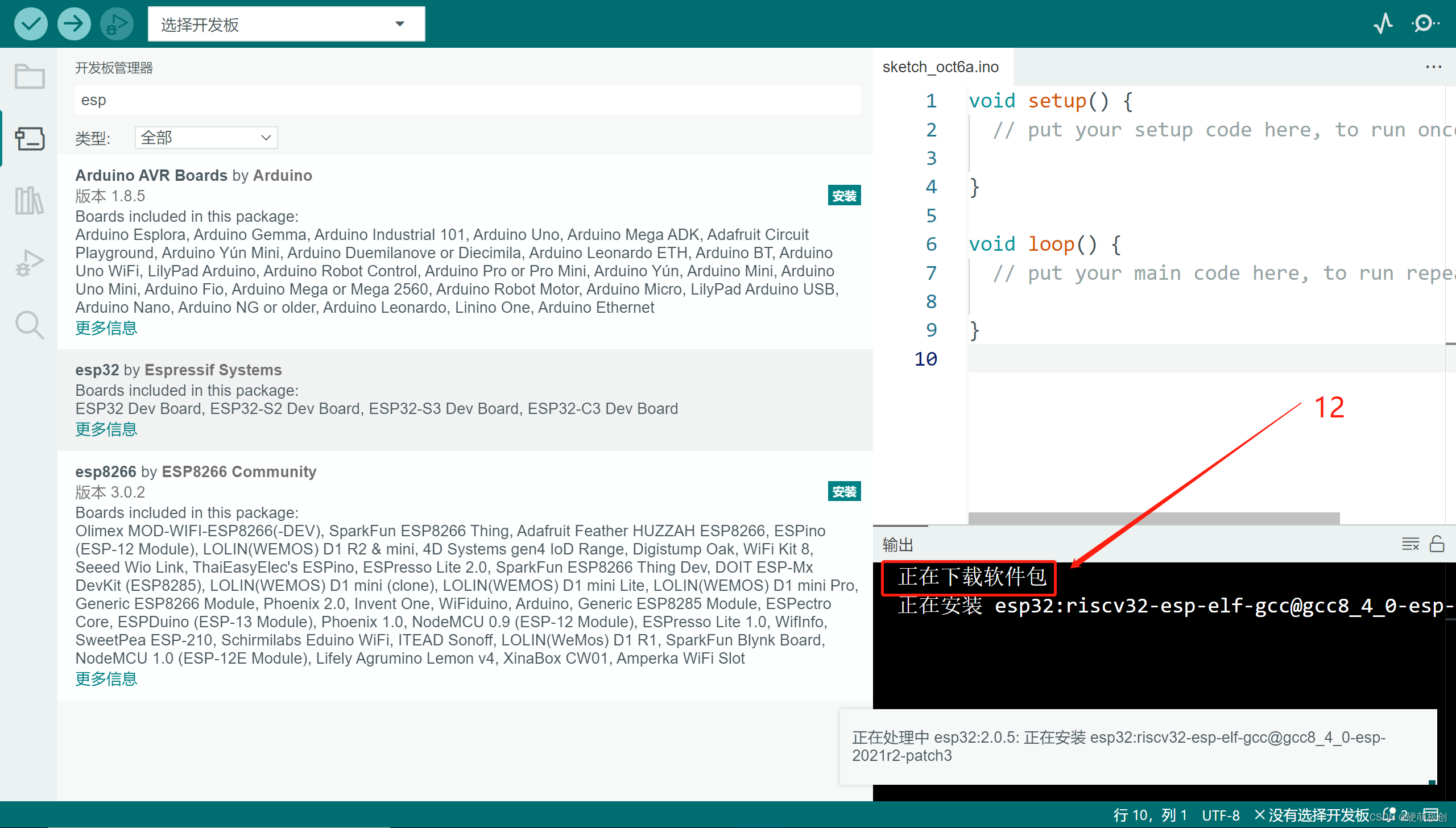
Task: Click the boards search field
Action: click(466, 100)
